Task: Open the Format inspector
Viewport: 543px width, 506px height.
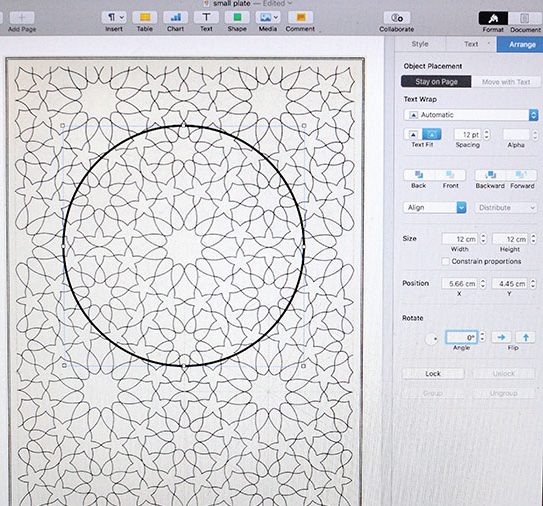Action: pos(493,18)
